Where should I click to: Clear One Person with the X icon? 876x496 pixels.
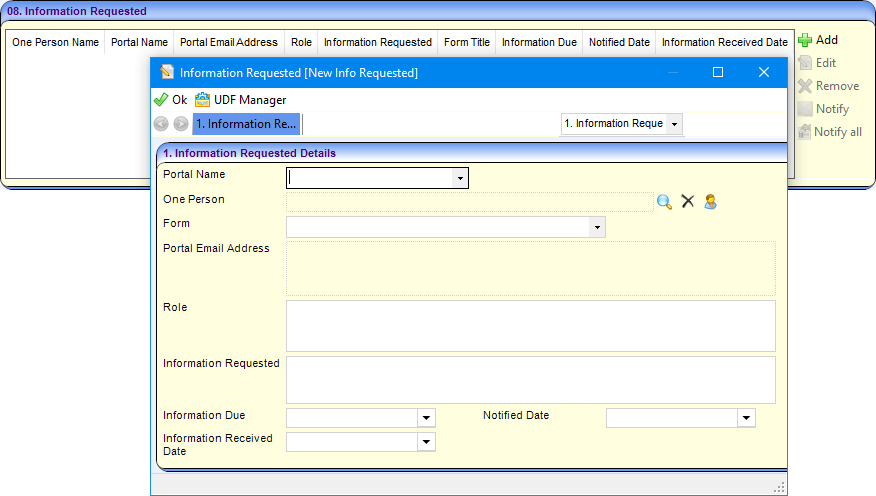688,201
